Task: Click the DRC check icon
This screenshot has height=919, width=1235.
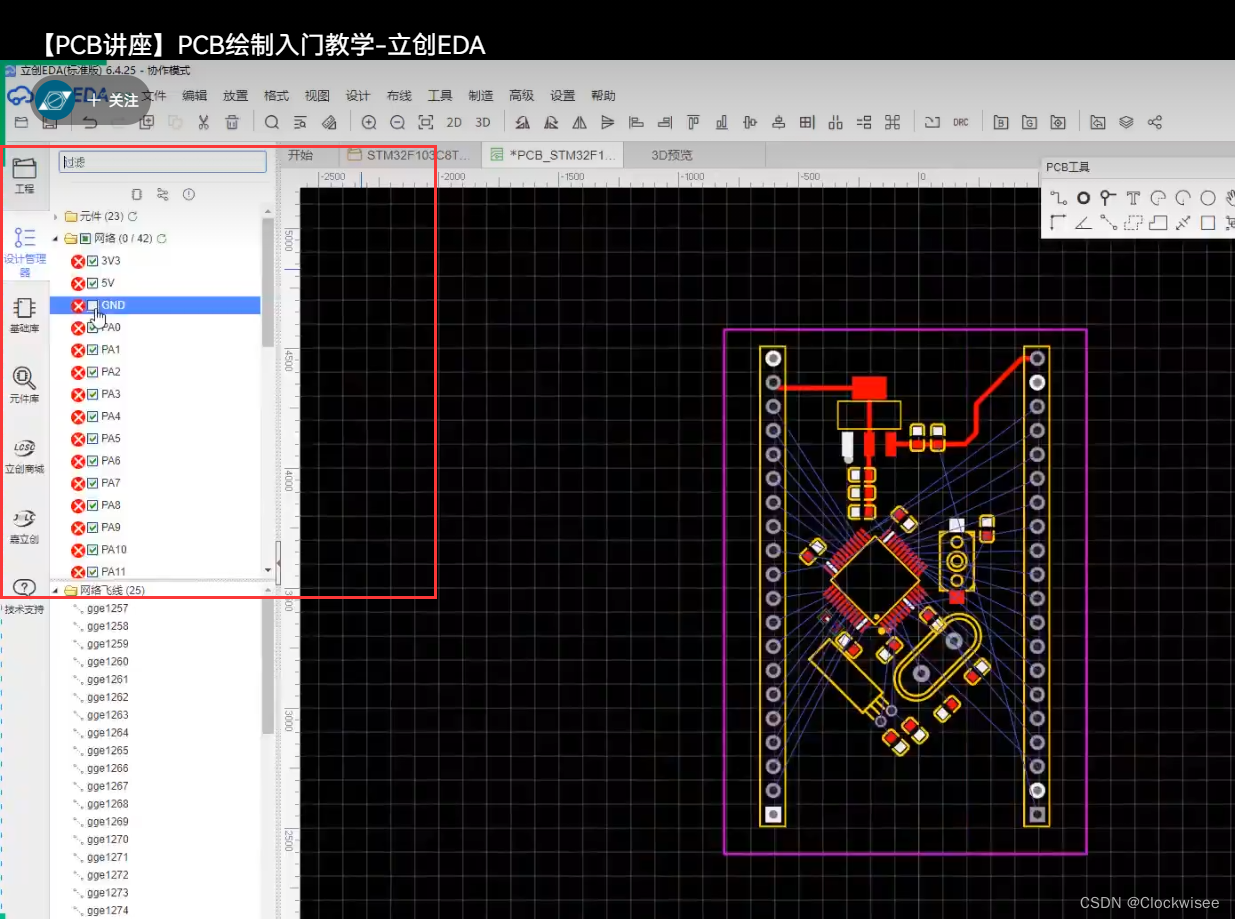Action: point(960,122)
